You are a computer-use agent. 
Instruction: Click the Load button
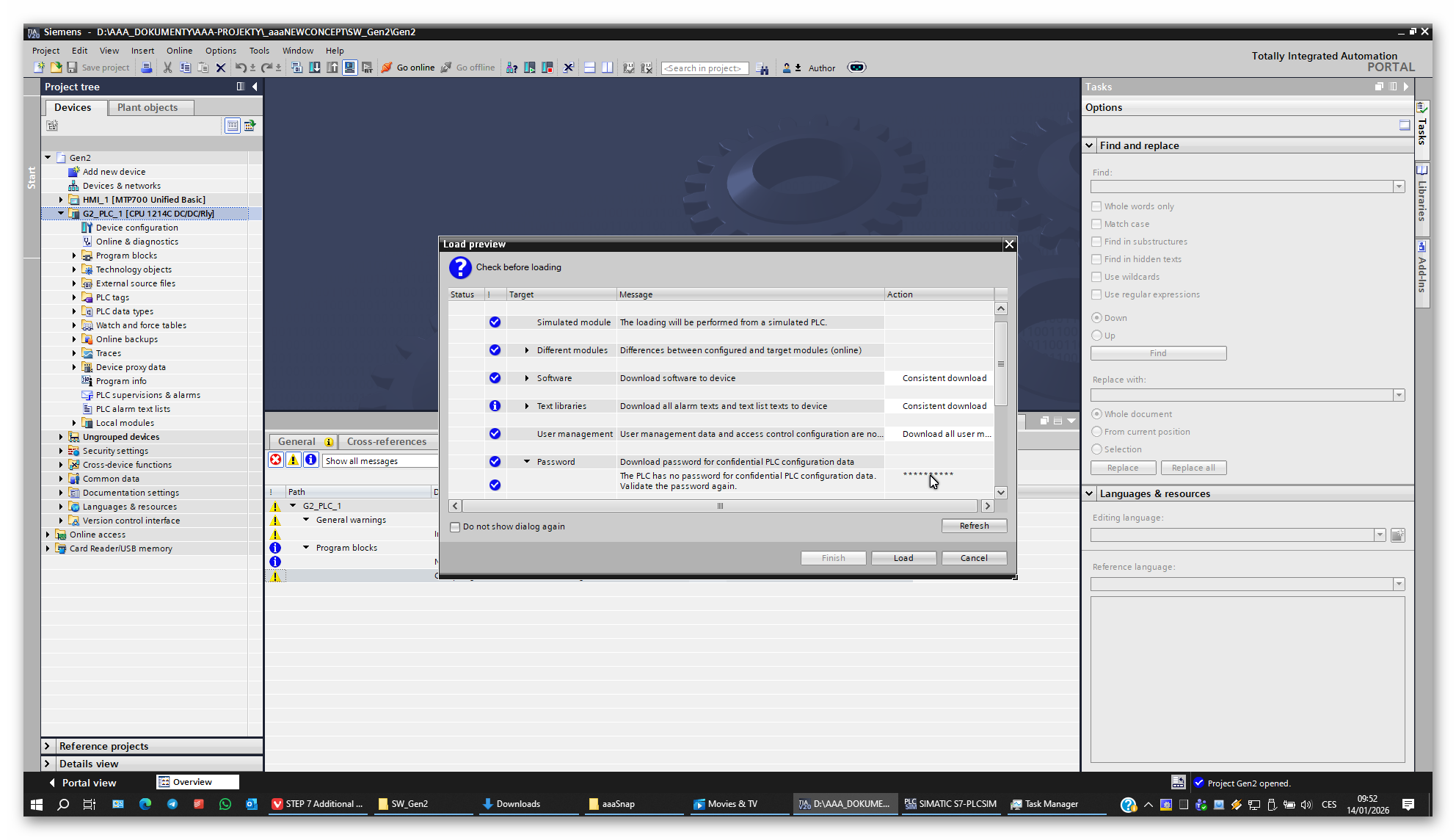pyautogui.click(x=903, y=558)
